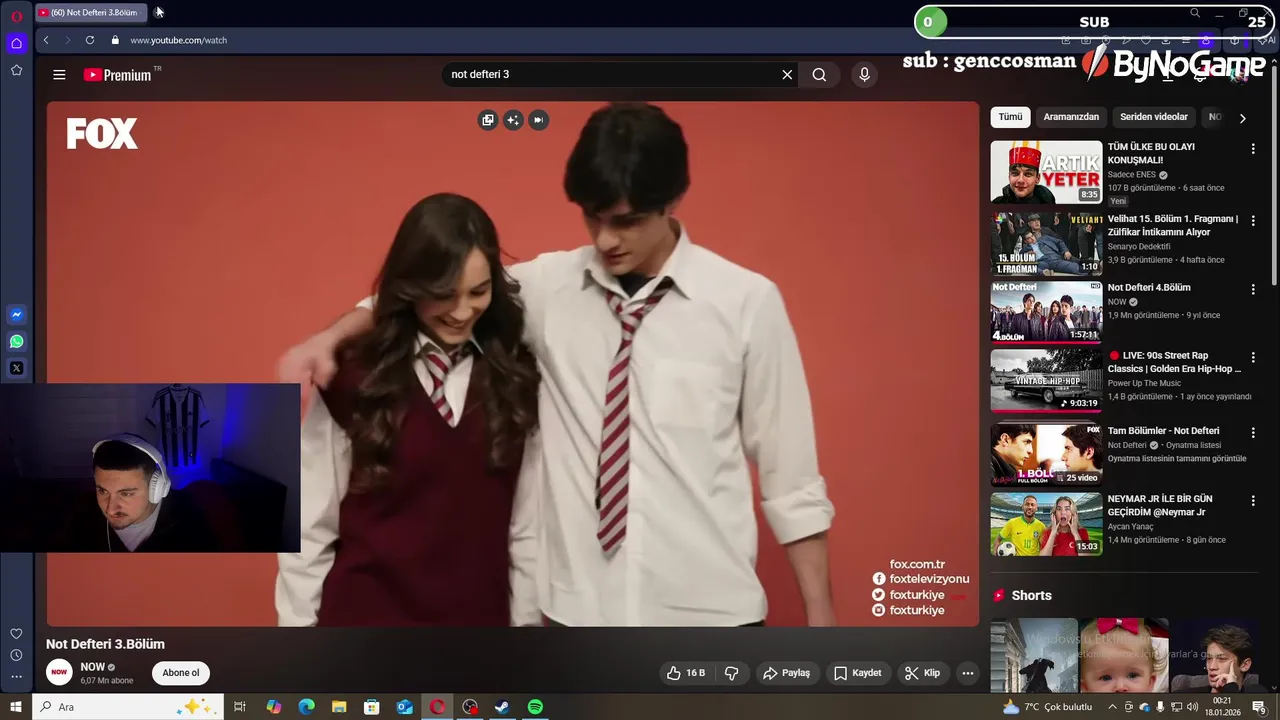Screen dimensions: 1280x720
Task: Open more actions ellipsis below video
Action: [x=967, y=673]
